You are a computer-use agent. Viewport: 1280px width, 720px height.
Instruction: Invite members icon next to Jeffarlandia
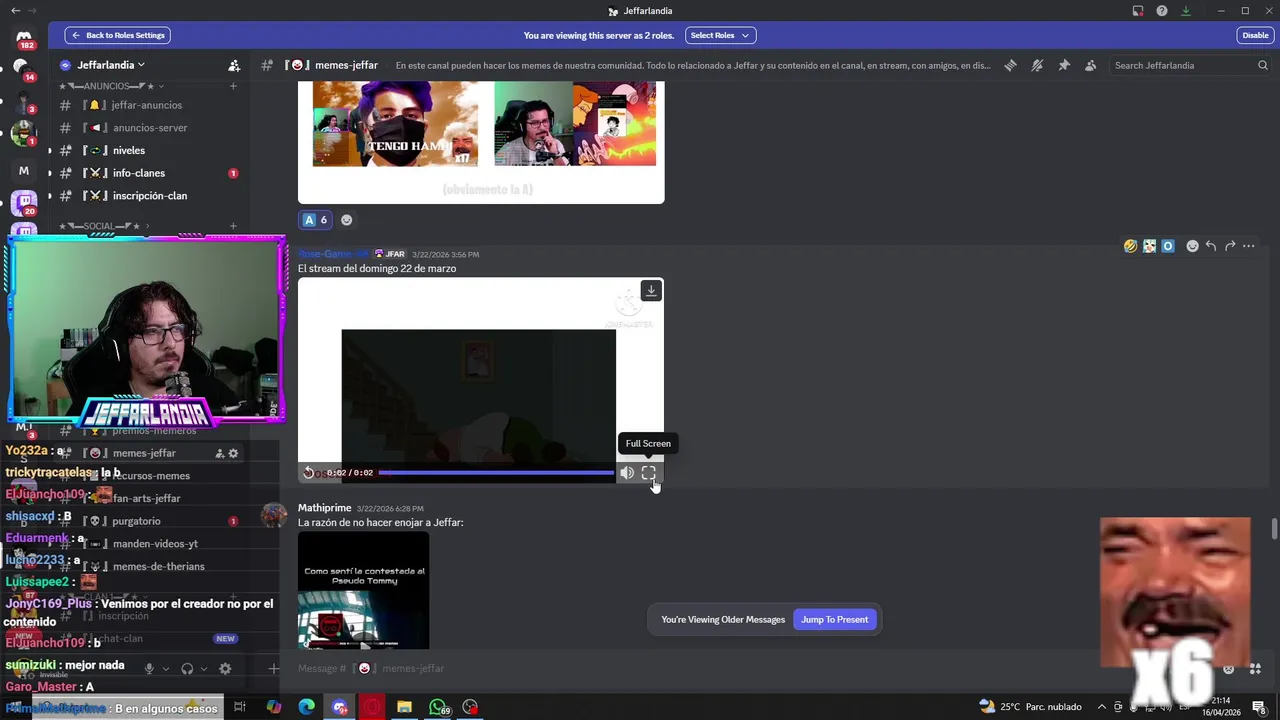click(x=234, y=65)
